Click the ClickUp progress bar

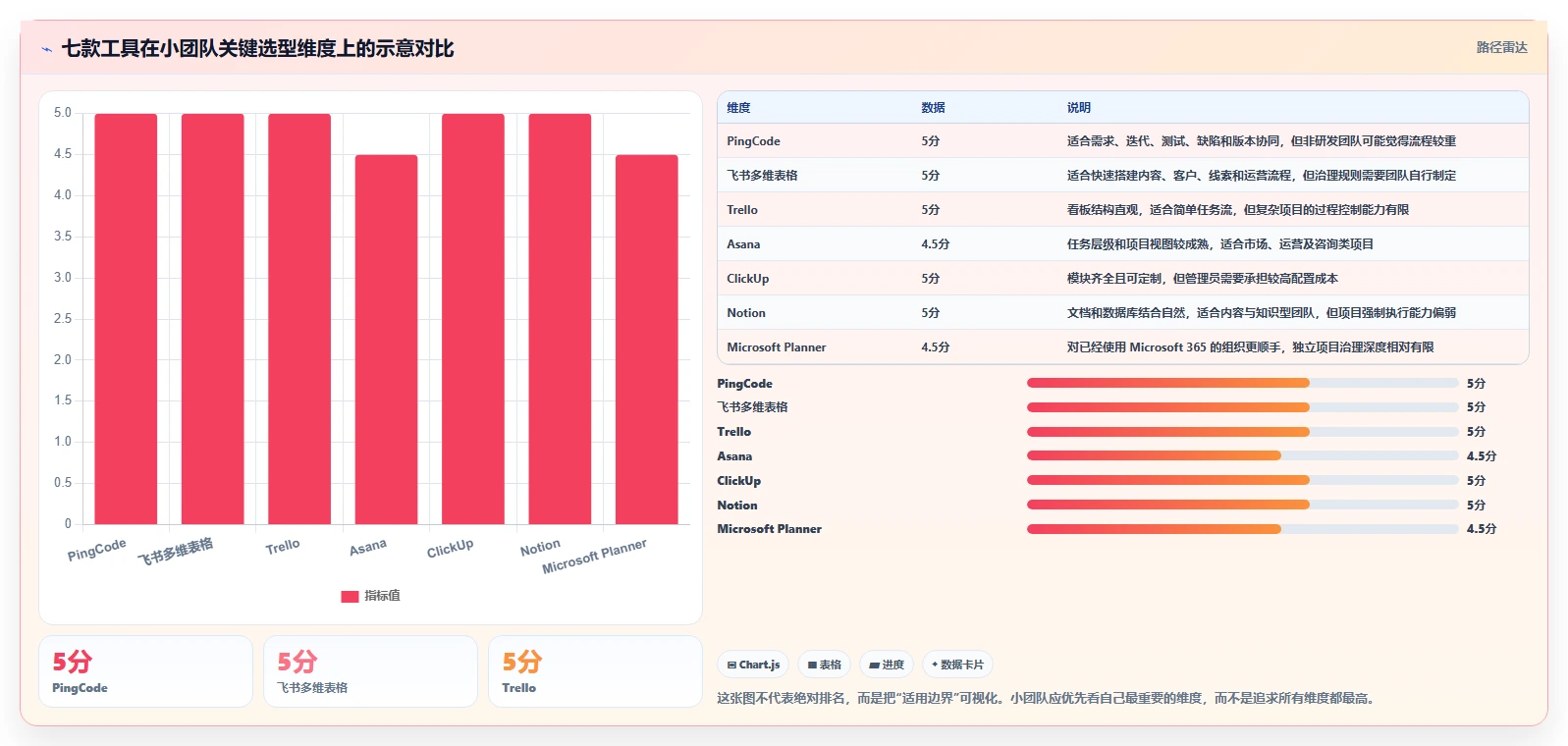coord(1242,480)
